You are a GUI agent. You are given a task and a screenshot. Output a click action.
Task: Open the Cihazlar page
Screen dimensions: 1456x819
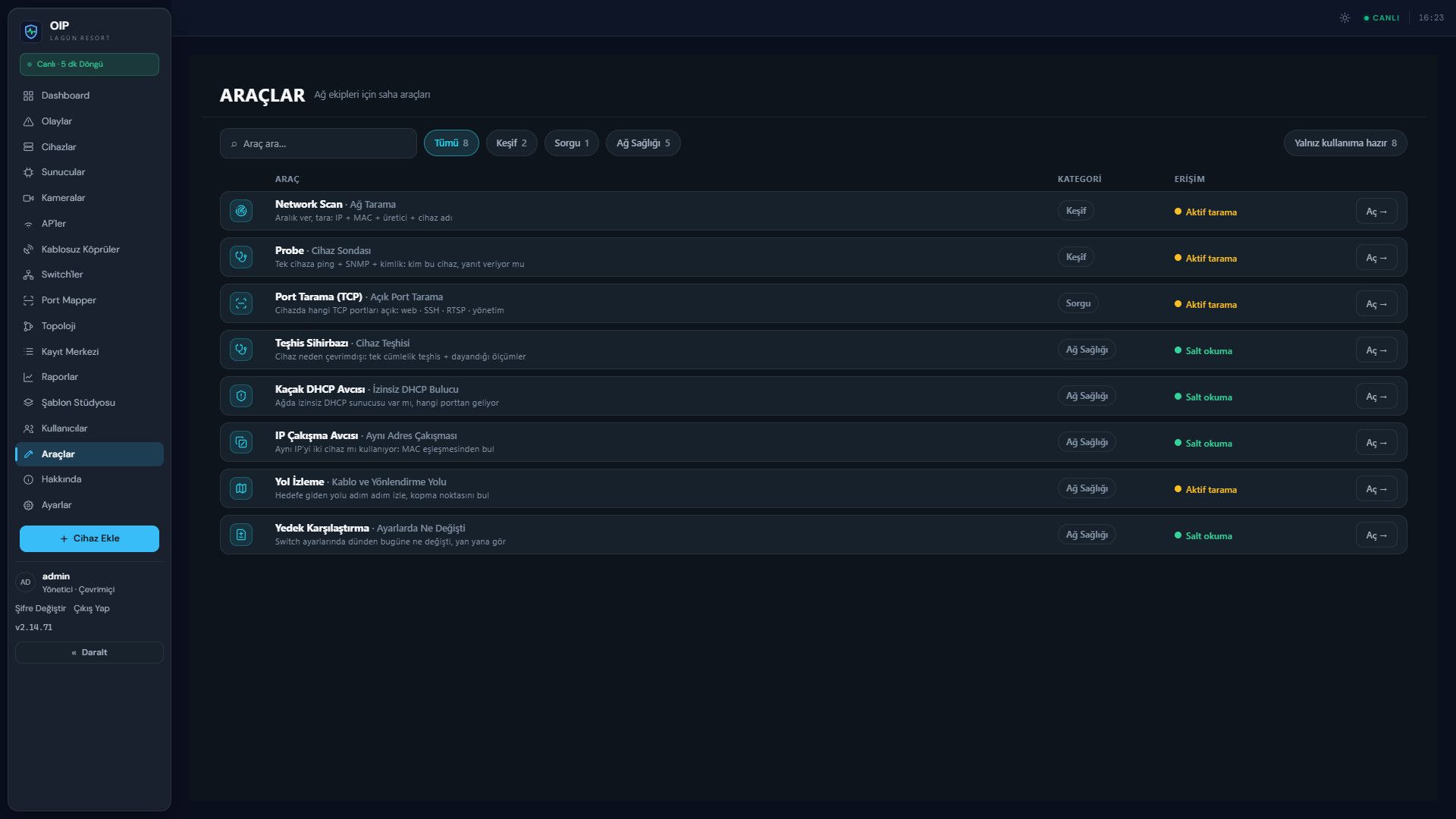[89, 147]
